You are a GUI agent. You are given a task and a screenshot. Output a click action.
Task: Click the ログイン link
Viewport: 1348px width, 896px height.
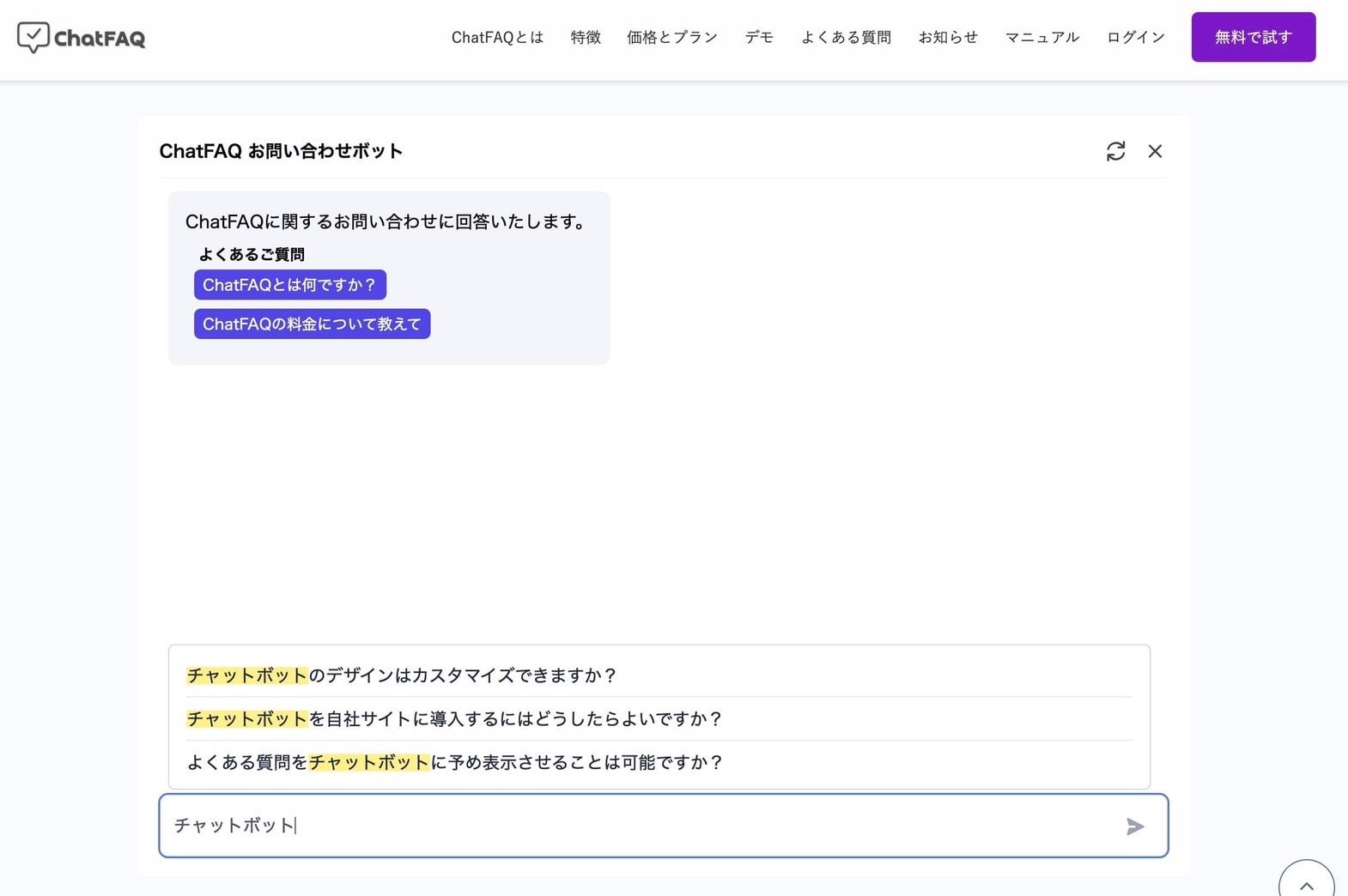click(1135, 37)
